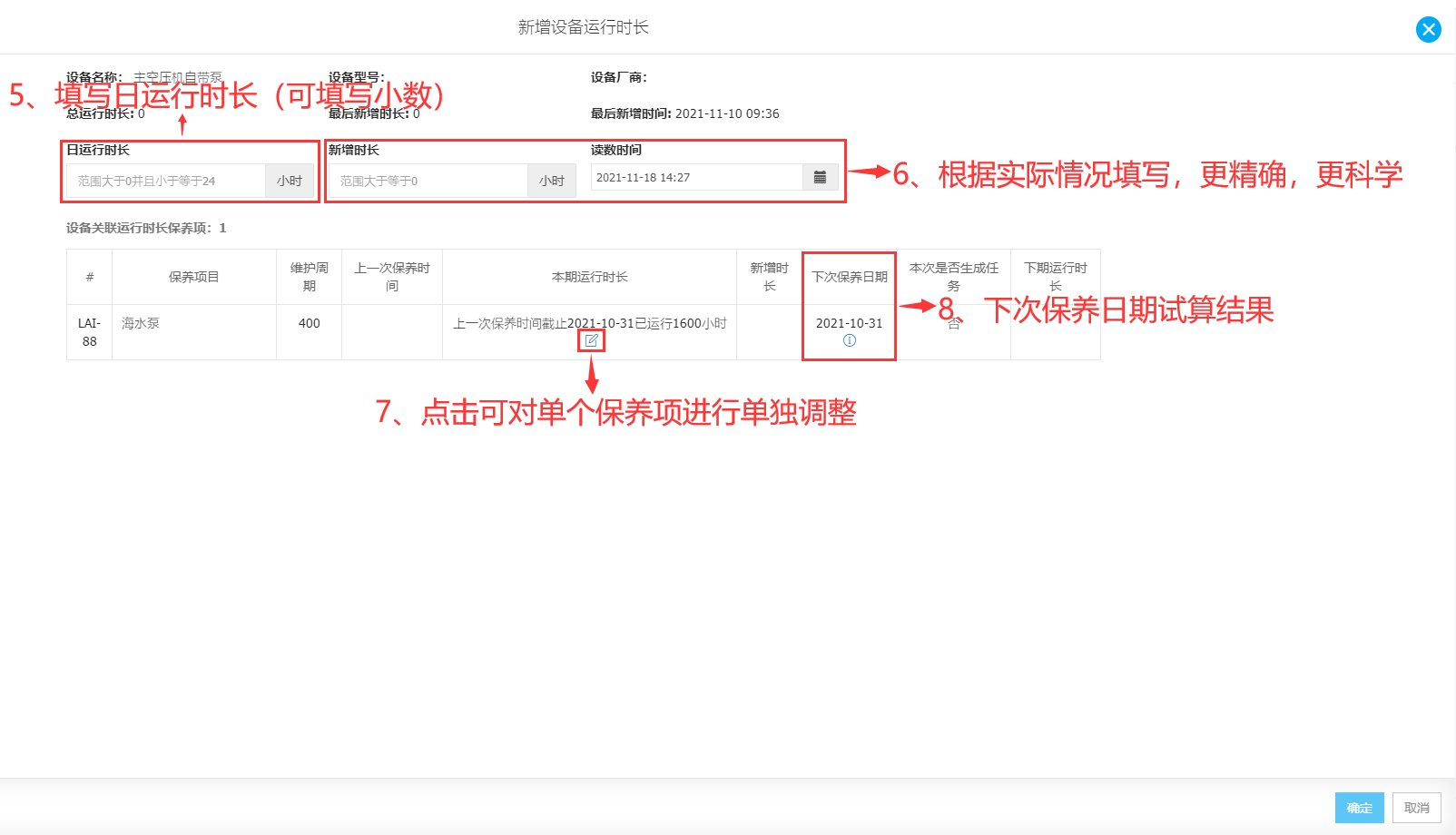Click the 400 maintenance cycle cell

(310, 332)
